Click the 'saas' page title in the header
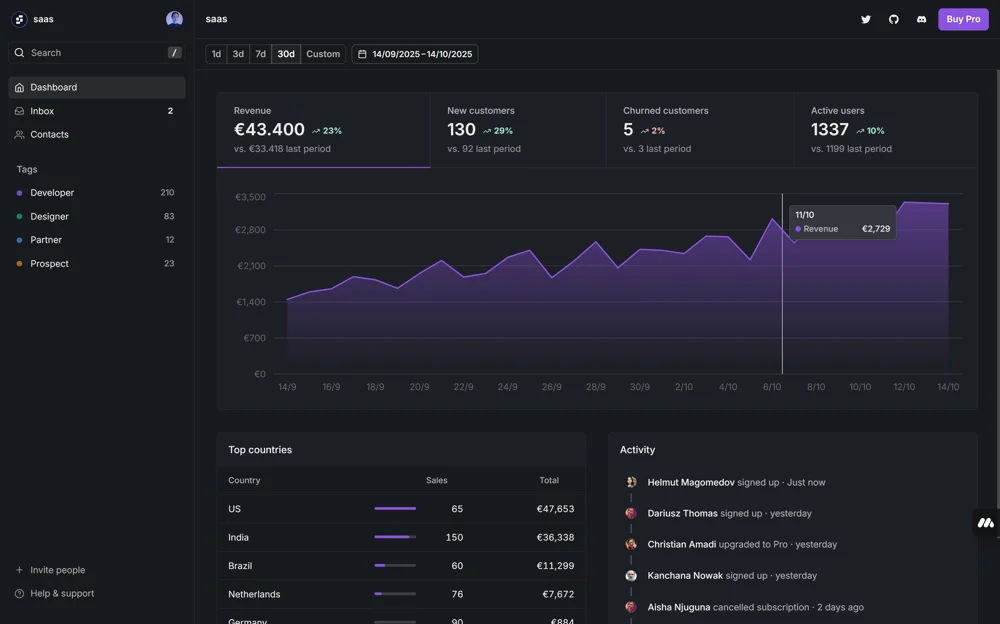The width and height of the screenshot is (1000, 624). [x=216, y=19]
